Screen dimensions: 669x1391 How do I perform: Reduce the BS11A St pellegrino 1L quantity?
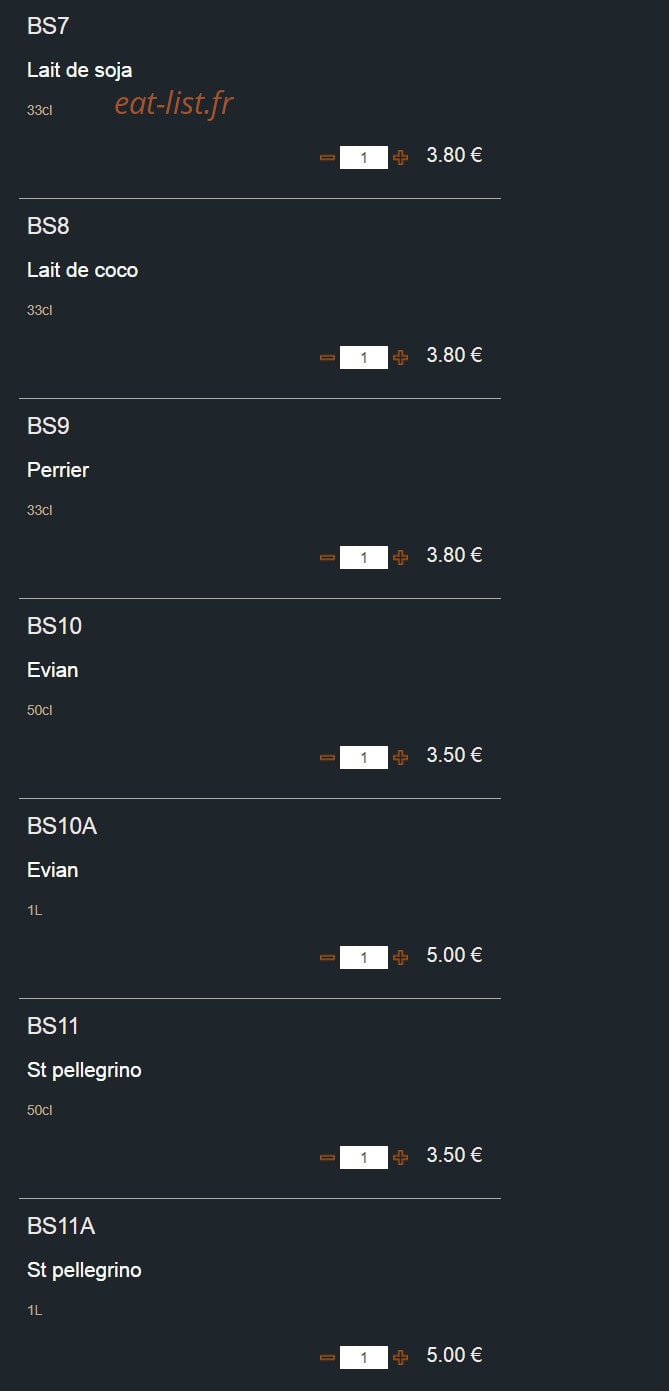327,1357
